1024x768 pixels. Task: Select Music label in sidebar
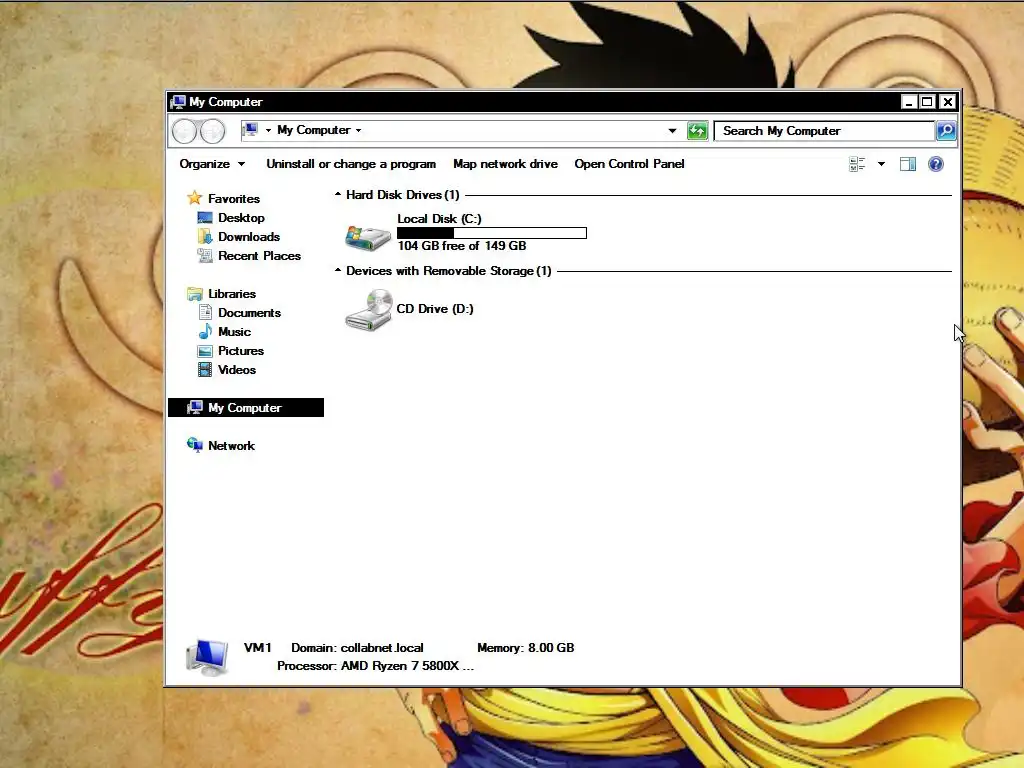(x=234, y=332)
